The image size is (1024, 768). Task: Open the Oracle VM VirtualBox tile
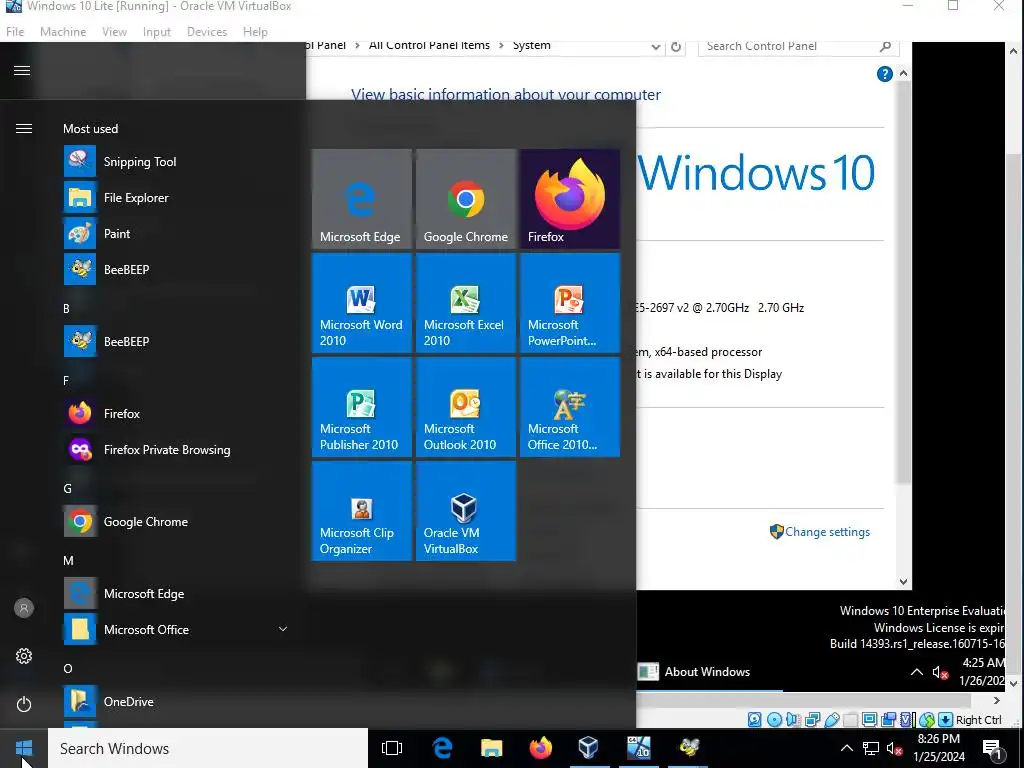pyautogui.click(x=466, y=511)
